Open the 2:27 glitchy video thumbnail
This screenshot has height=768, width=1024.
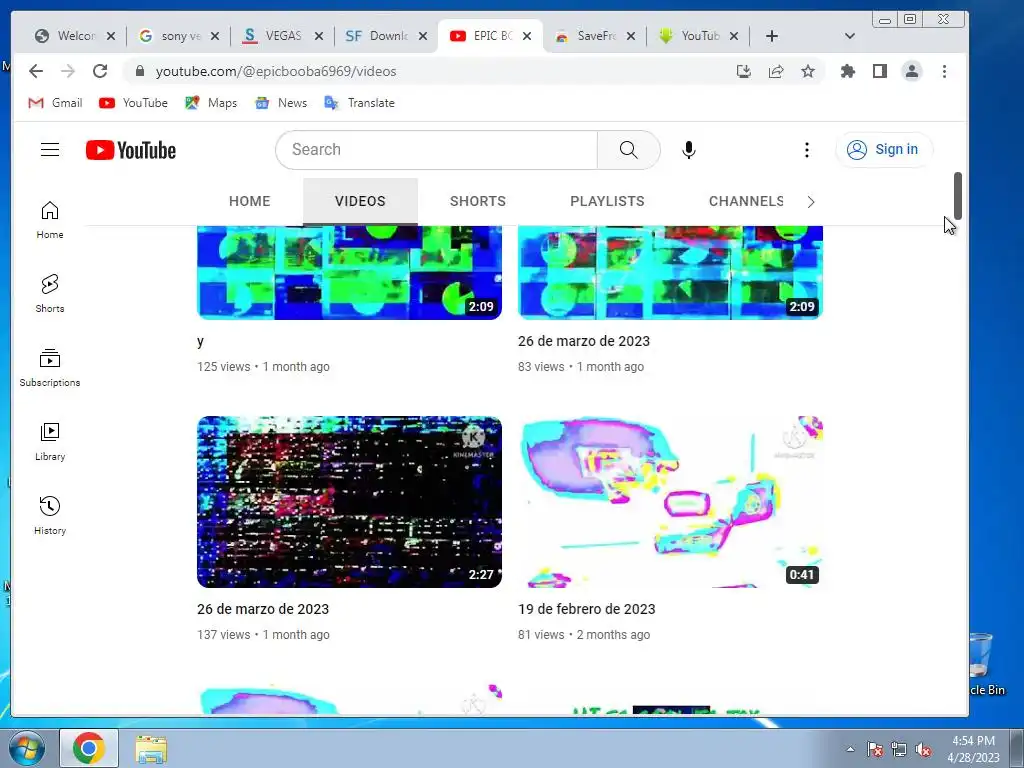(x=349, y=502)
